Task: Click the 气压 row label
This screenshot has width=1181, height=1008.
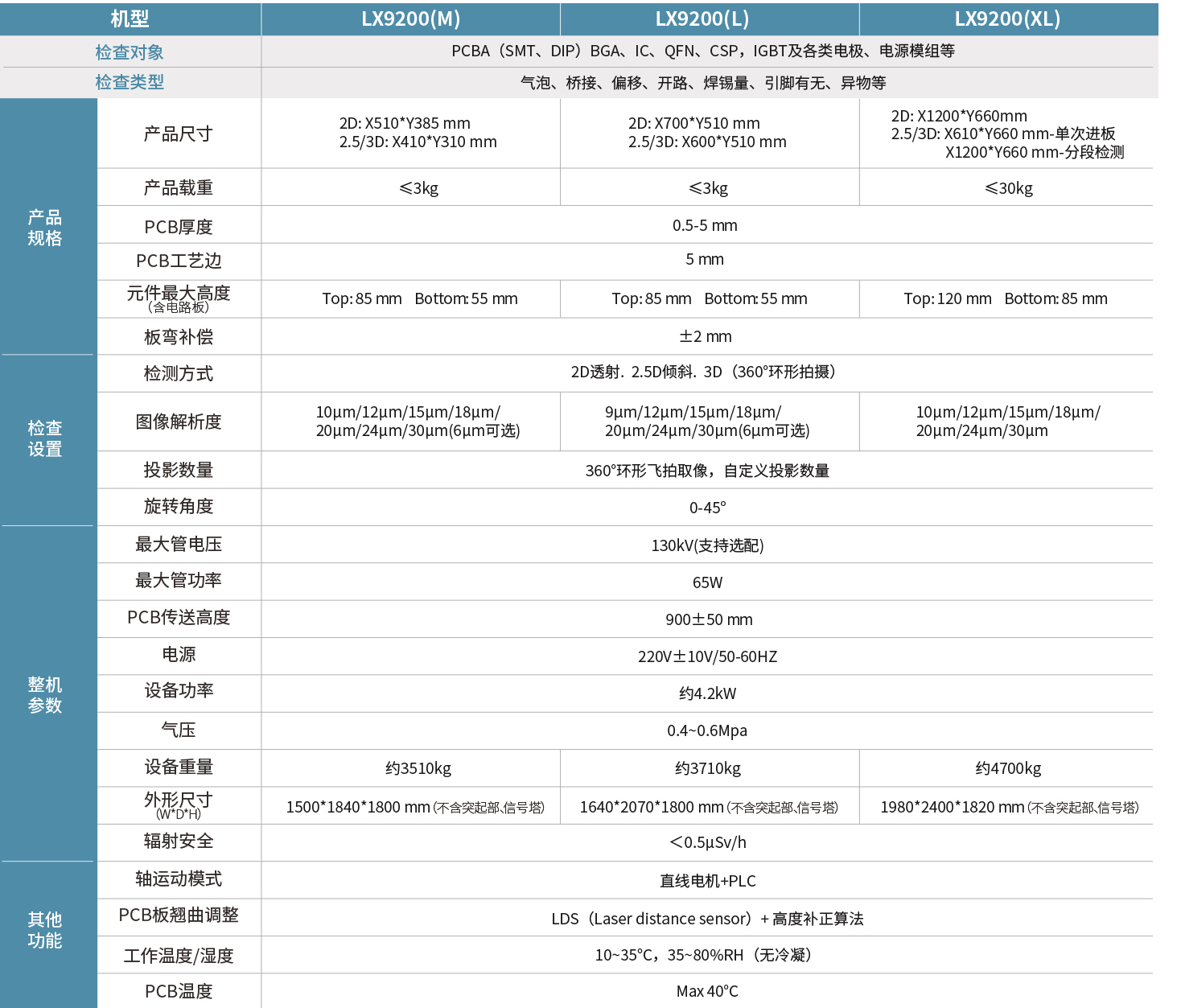Action: click(179, 730)
